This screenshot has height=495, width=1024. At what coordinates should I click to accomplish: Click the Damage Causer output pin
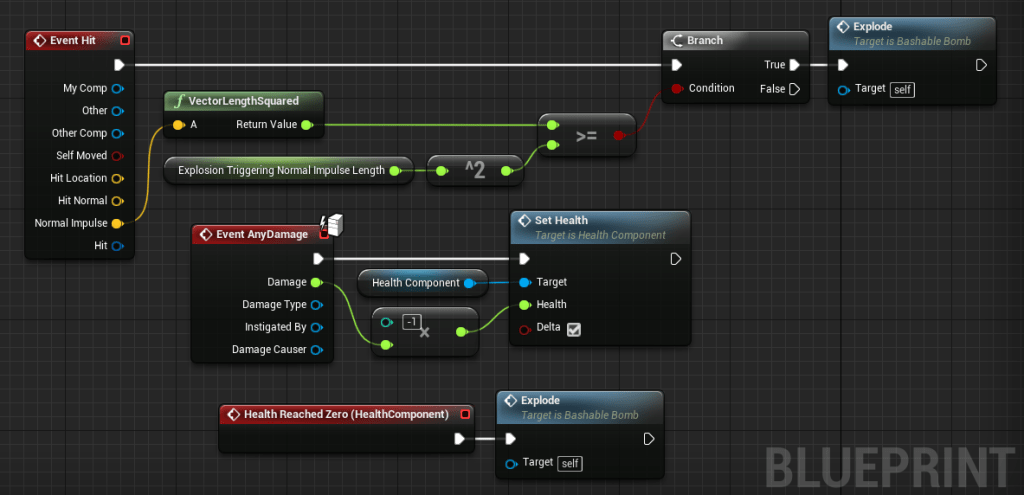coord(316,349)
